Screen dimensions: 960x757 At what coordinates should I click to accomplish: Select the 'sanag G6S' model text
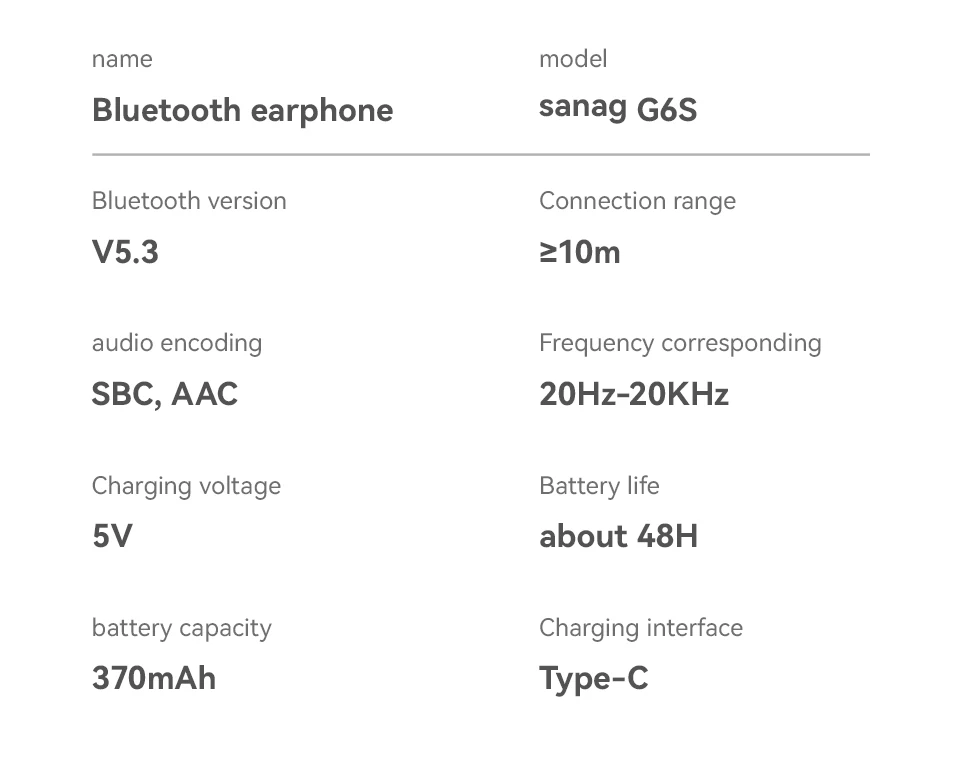tap(617, 108)
